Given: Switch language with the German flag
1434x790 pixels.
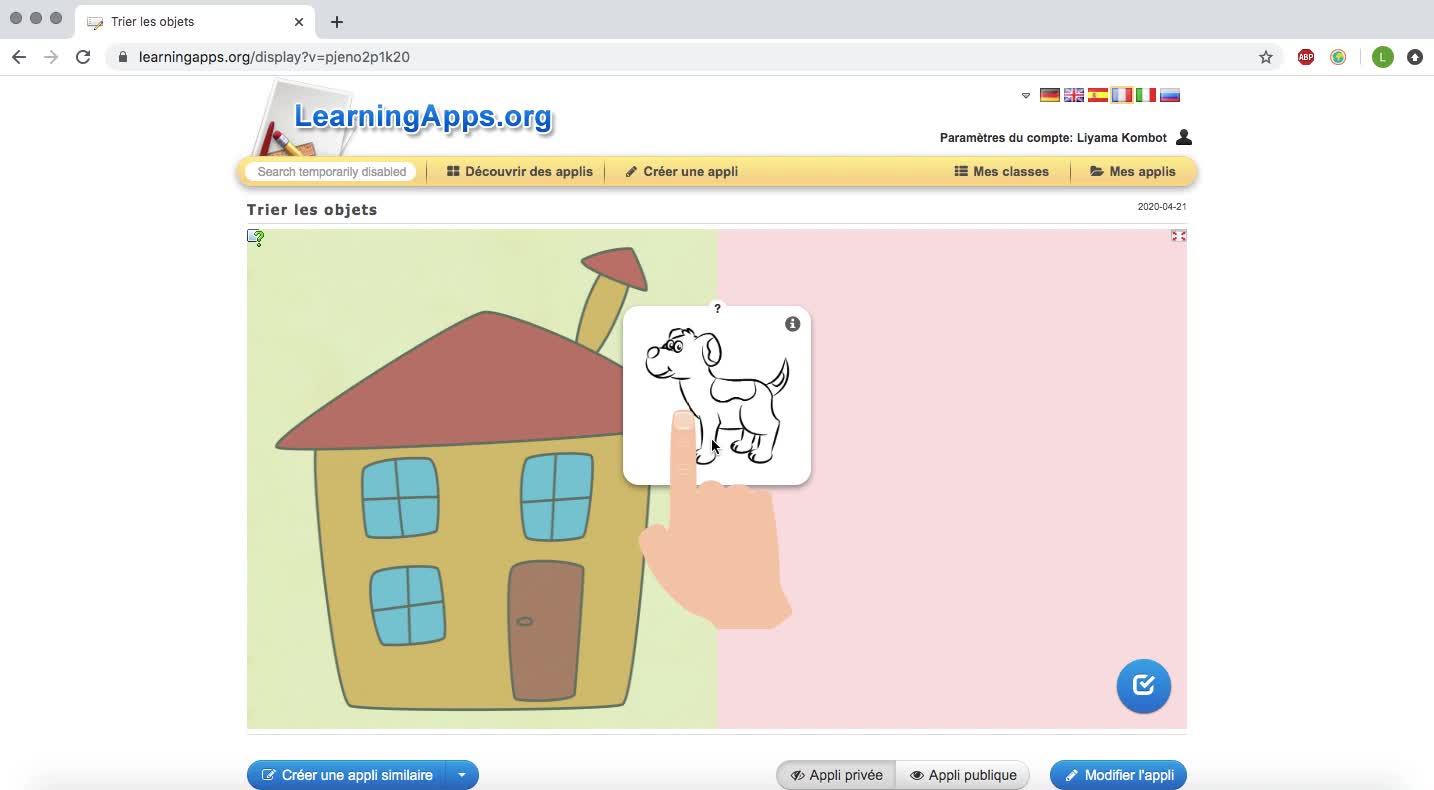Looking at the screenshot, I should pyautogui.click(x=1049, y=96).
